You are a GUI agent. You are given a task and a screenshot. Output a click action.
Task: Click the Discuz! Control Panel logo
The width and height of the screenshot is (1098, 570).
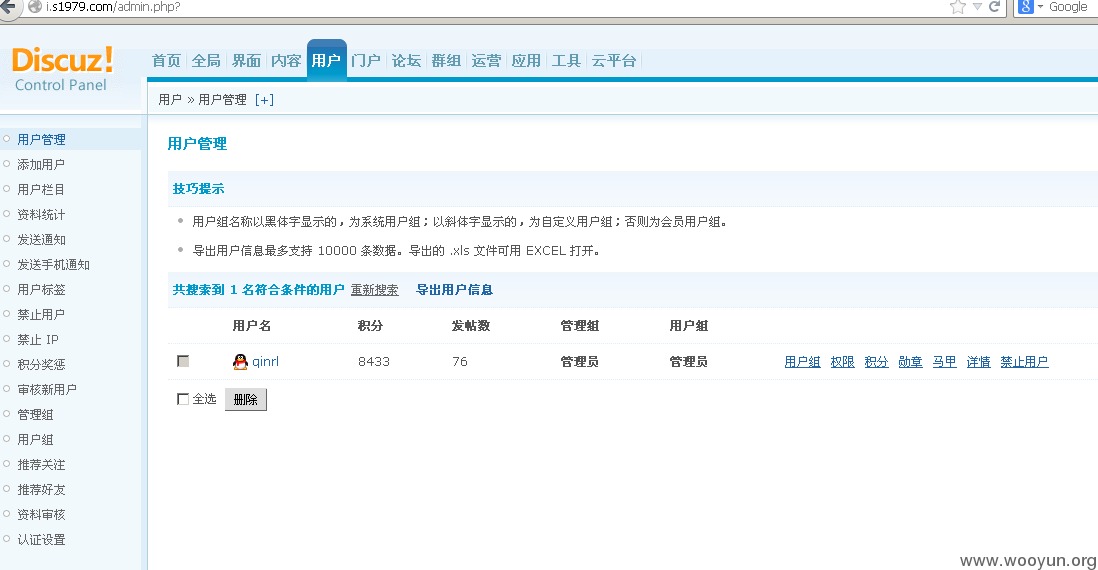(x=62, y=69)
